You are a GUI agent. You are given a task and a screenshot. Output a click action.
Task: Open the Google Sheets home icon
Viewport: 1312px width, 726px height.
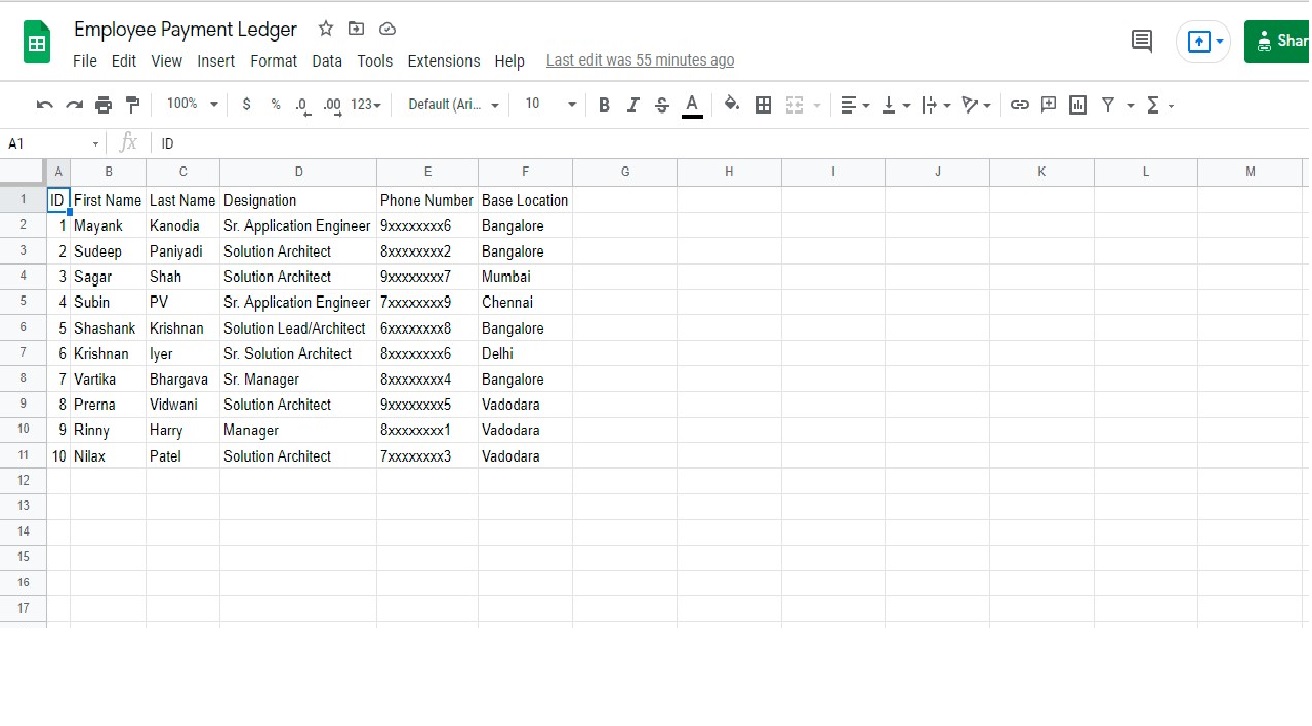tap(37, 42)
